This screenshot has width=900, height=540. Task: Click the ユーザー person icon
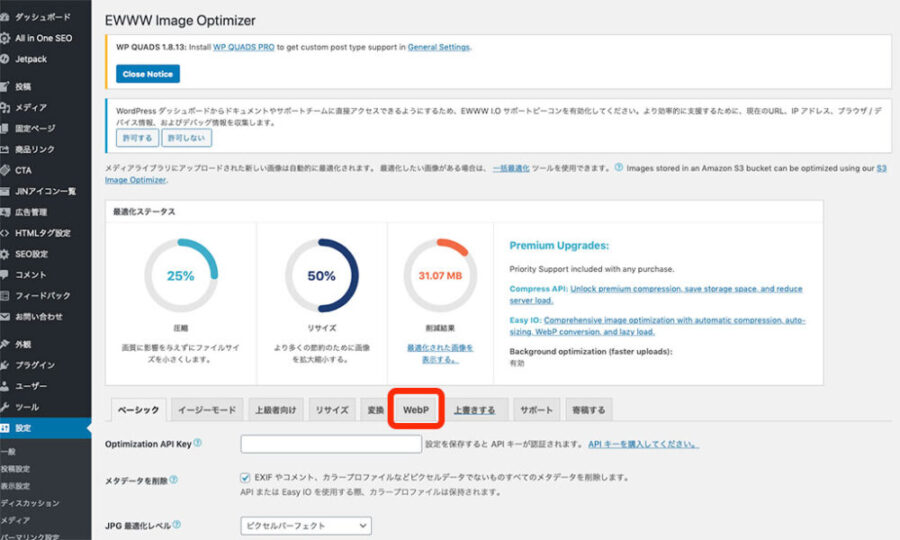tap(5, 386)
